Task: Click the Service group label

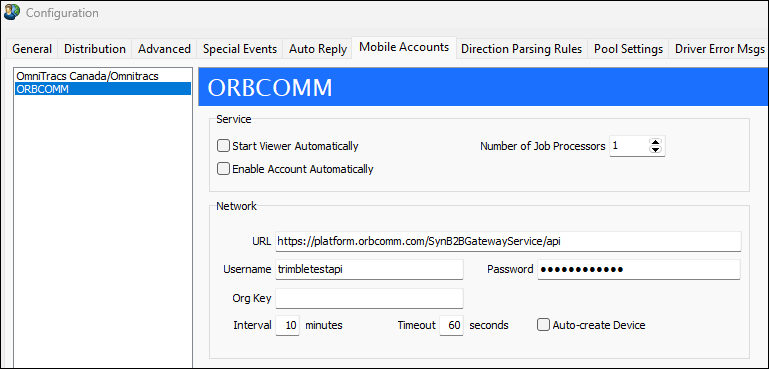Action: pyautogui.click(x=233, y=119)
